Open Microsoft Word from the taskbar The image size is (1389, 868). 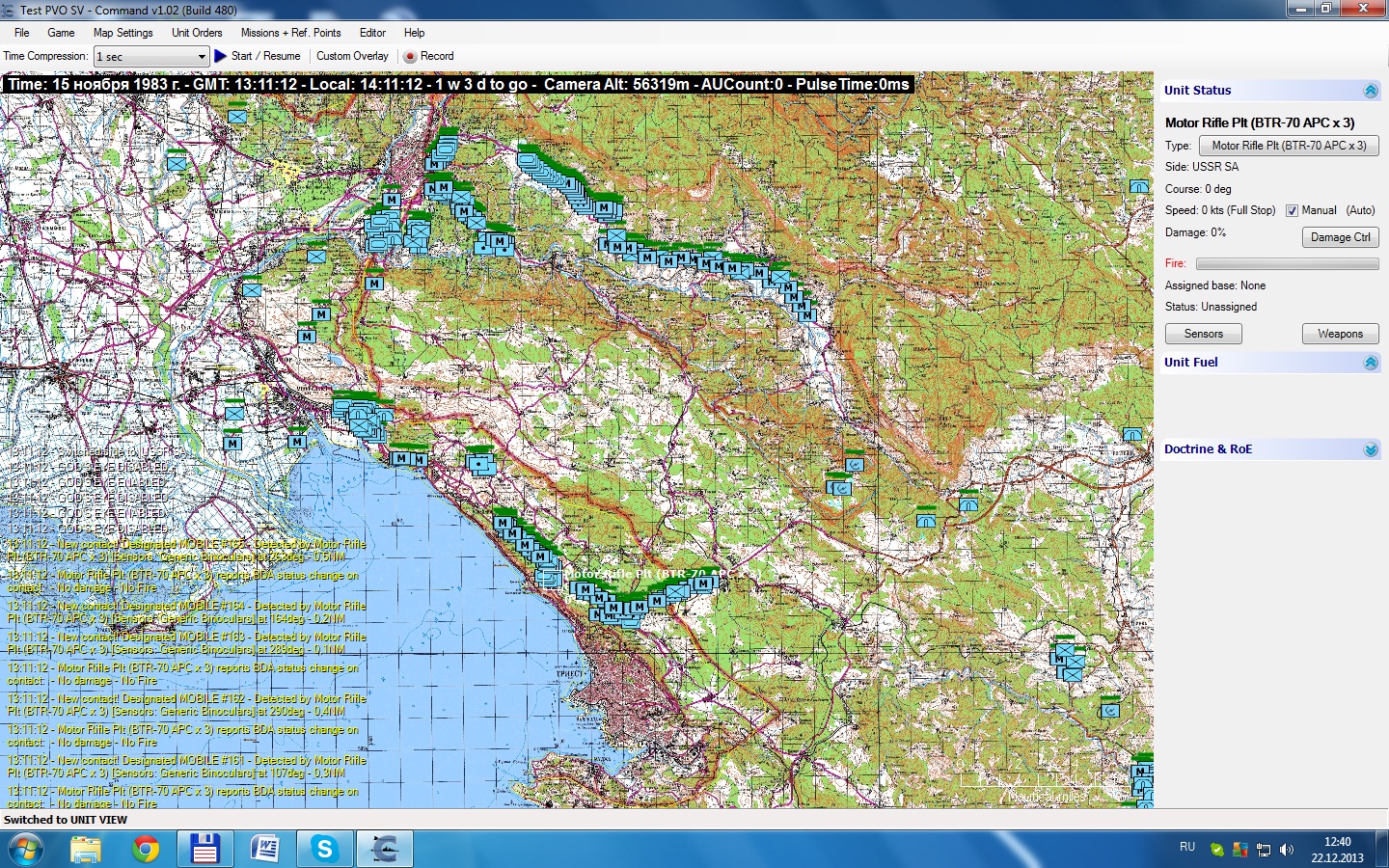point(264,850)
